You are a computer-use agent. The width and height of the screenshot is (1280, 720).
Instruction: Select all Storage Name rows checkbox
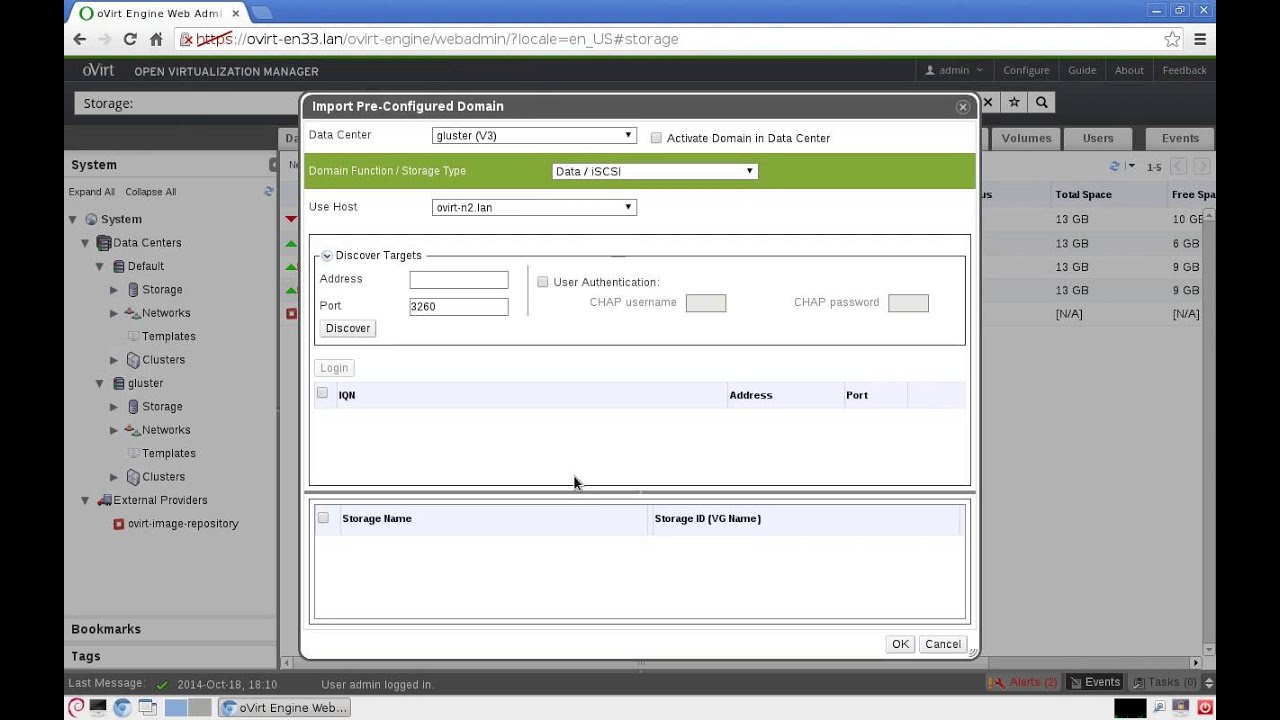323,517
